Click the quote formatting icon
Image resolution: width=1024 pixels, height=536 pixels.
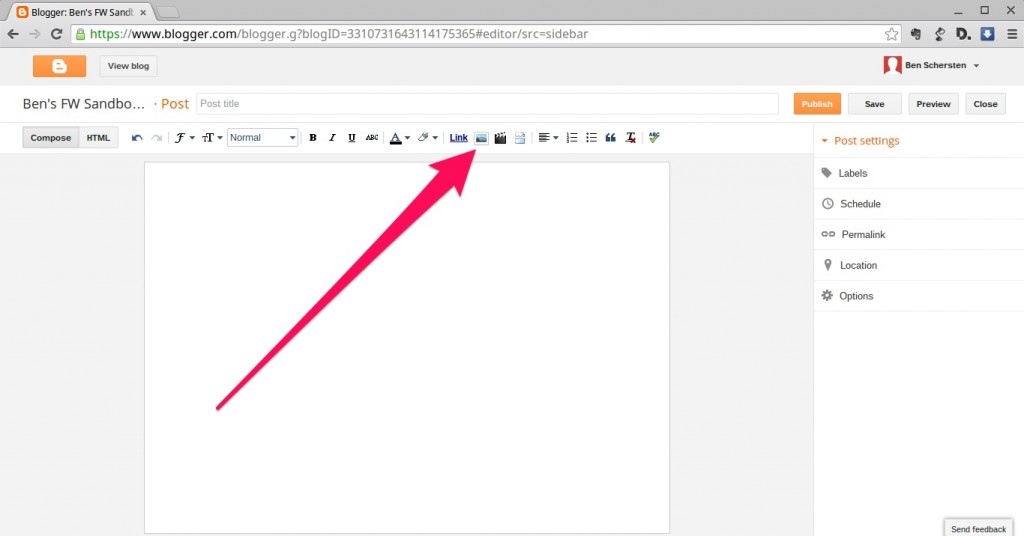[x=611, y=138]
